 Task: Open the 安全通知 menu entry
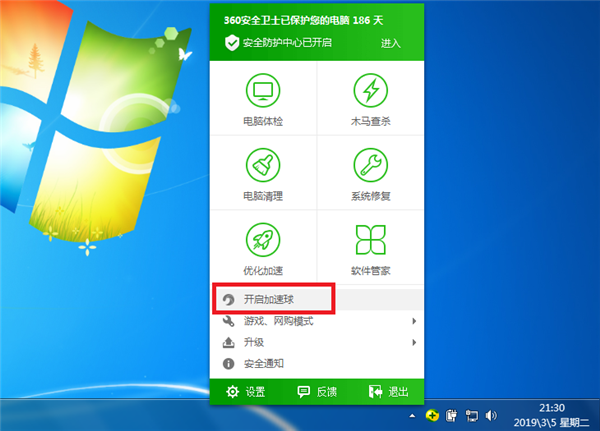[x=263, y=364]
